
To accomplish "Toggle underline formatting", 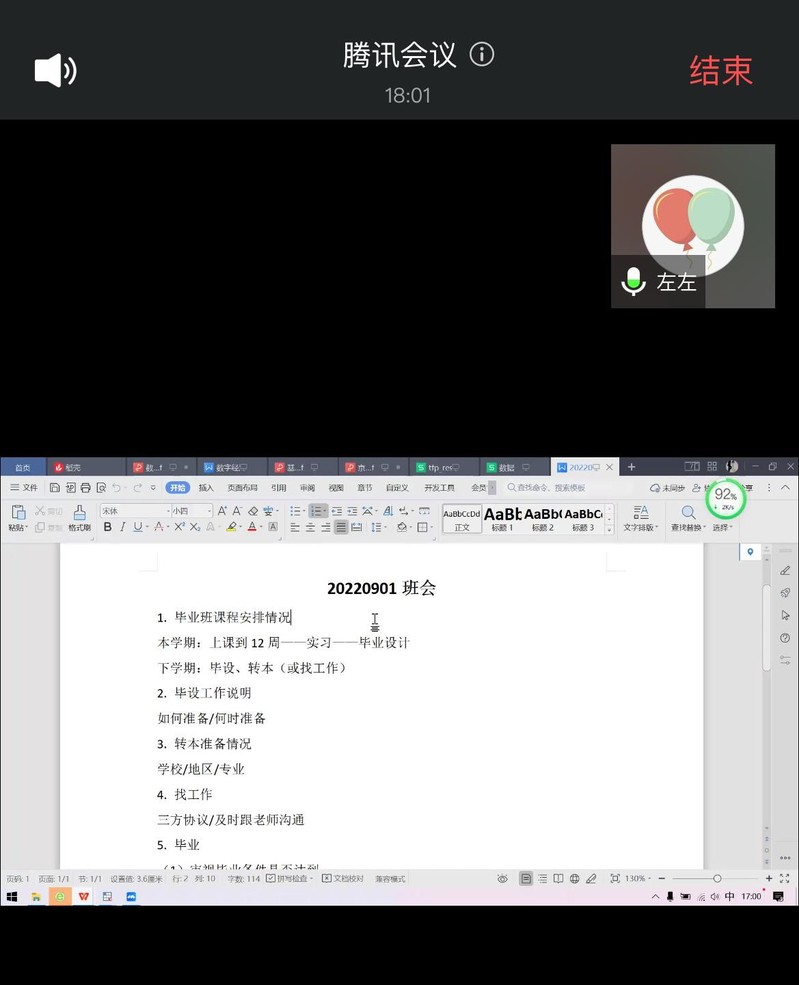I will click(x=138, y=527).
